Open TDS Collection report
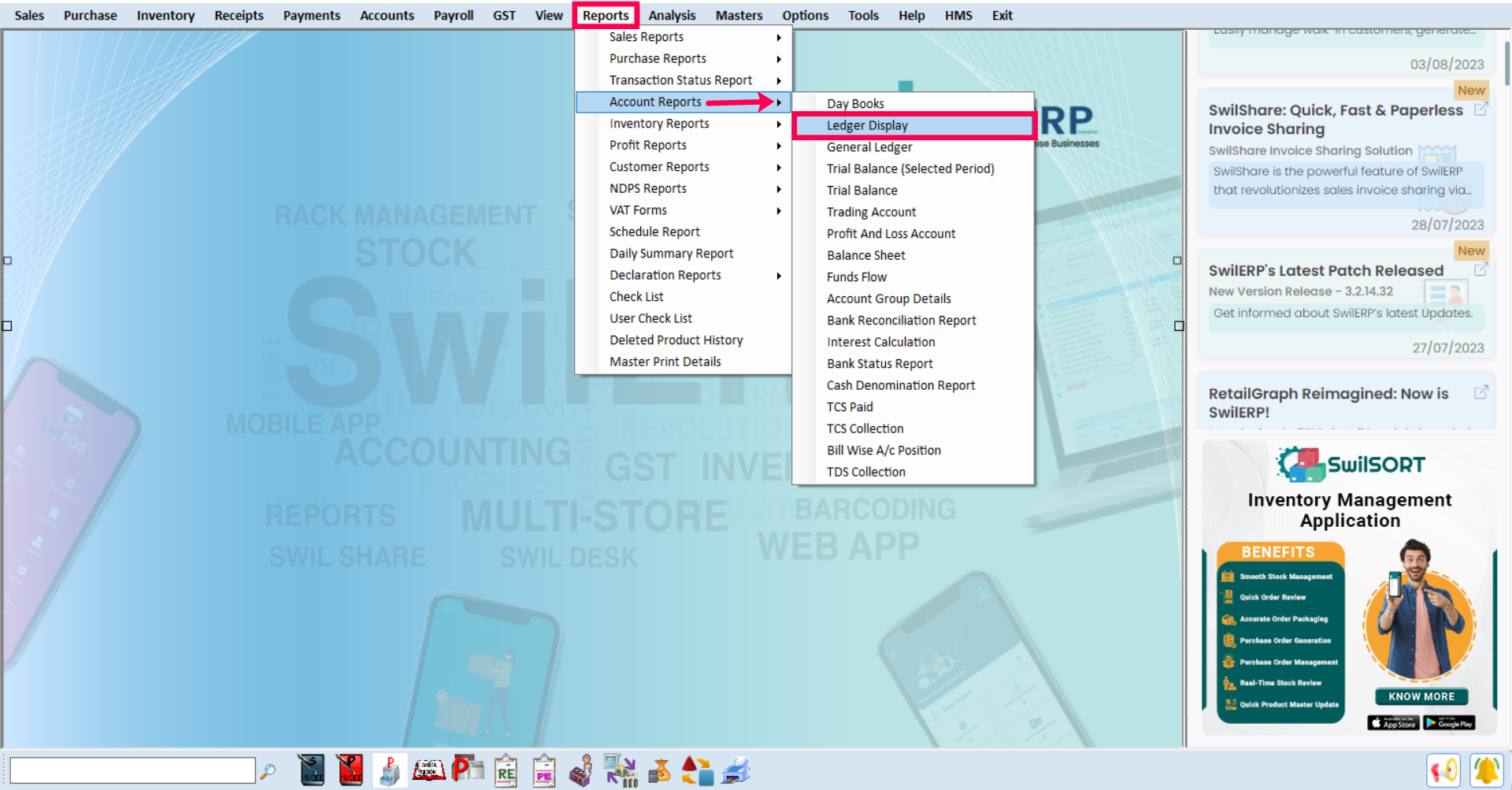Viewport: 1512px width, 790px height. point(913,472)
